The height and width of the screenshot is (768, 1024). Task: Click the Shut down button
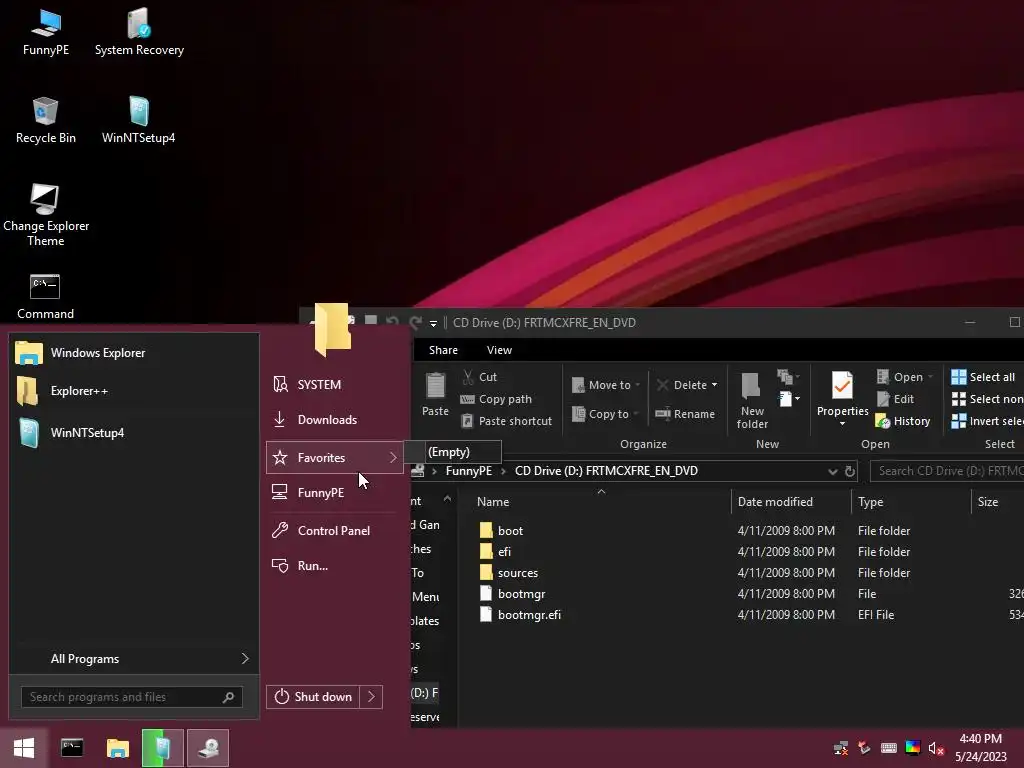pos(313,697)
